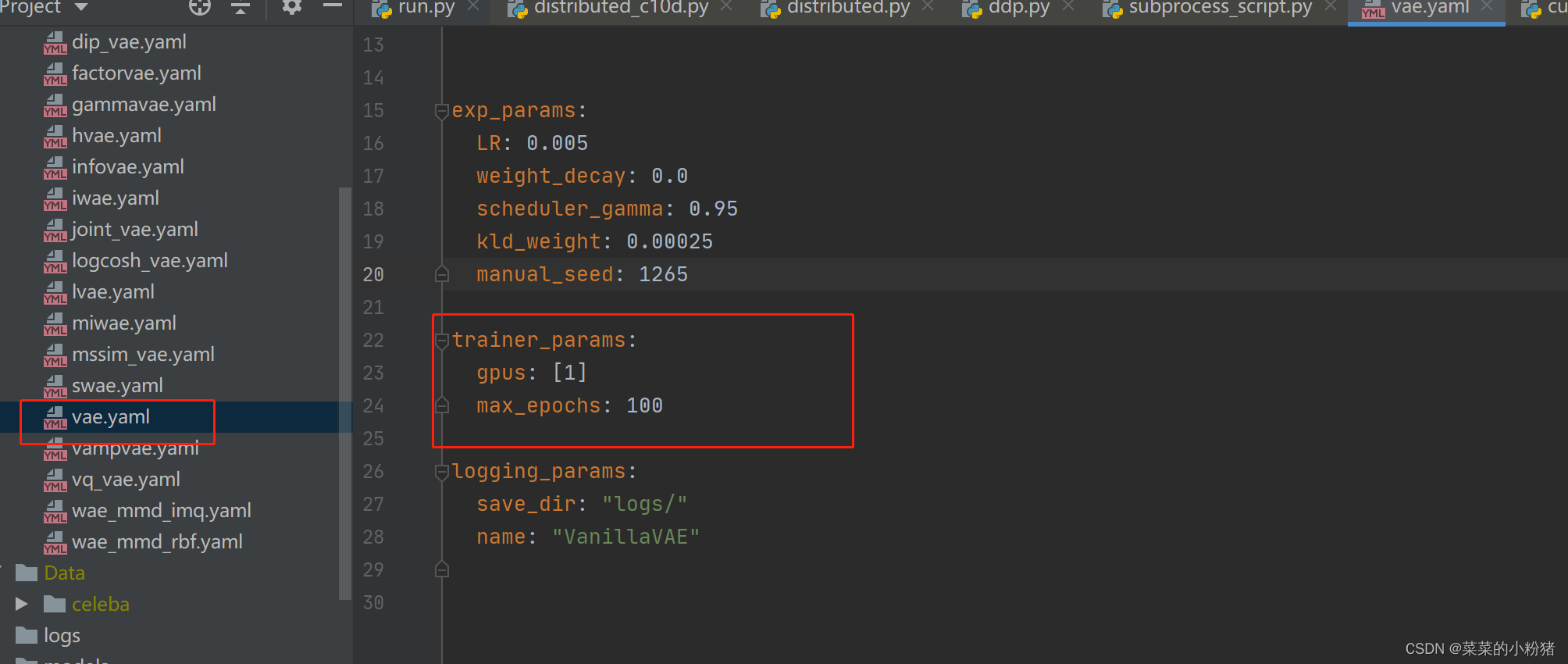This screenshot has height=664, width=1568.
Task: Close the run.py tab
Action: pos(473,6)
